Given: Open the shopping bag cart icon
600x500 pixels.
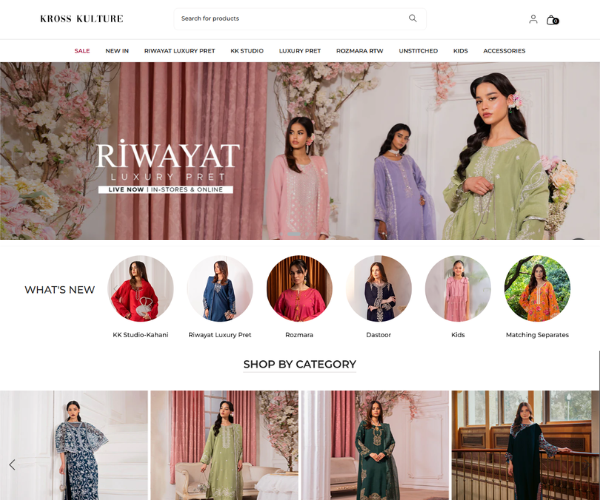Looking at the screenshot, I should tap(552, 19).
